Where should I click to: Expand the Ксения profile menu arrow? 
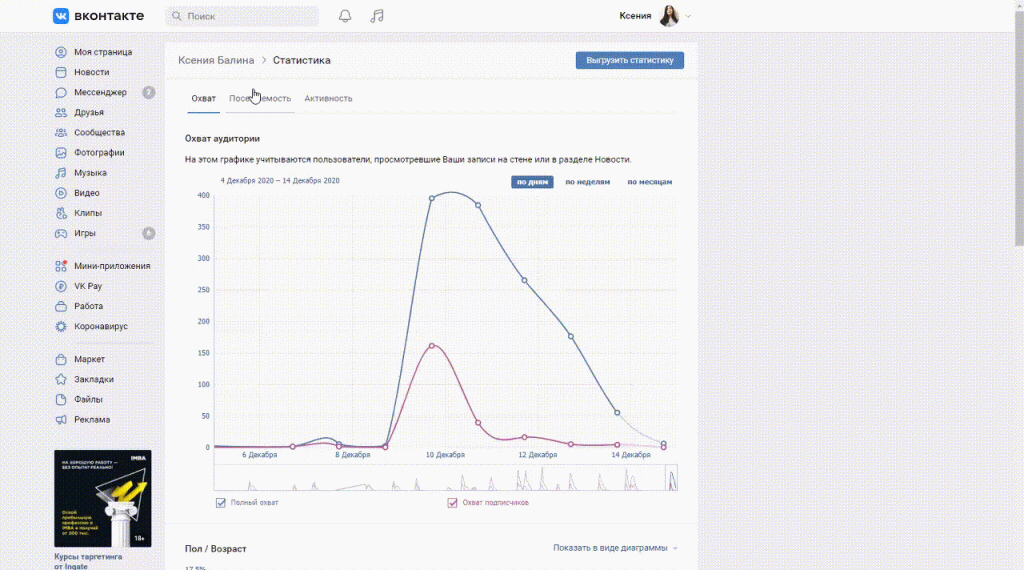(x=688, y=16)
